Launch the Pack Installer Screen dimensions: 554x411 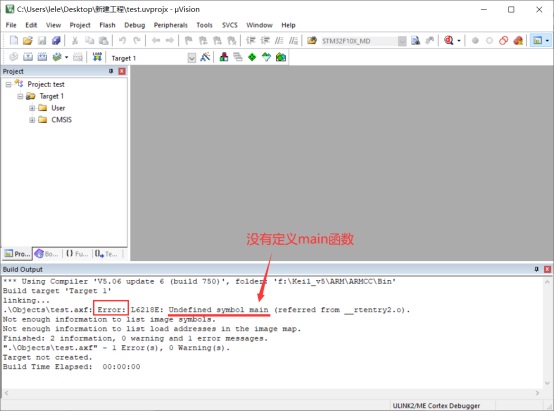point(281,57)
